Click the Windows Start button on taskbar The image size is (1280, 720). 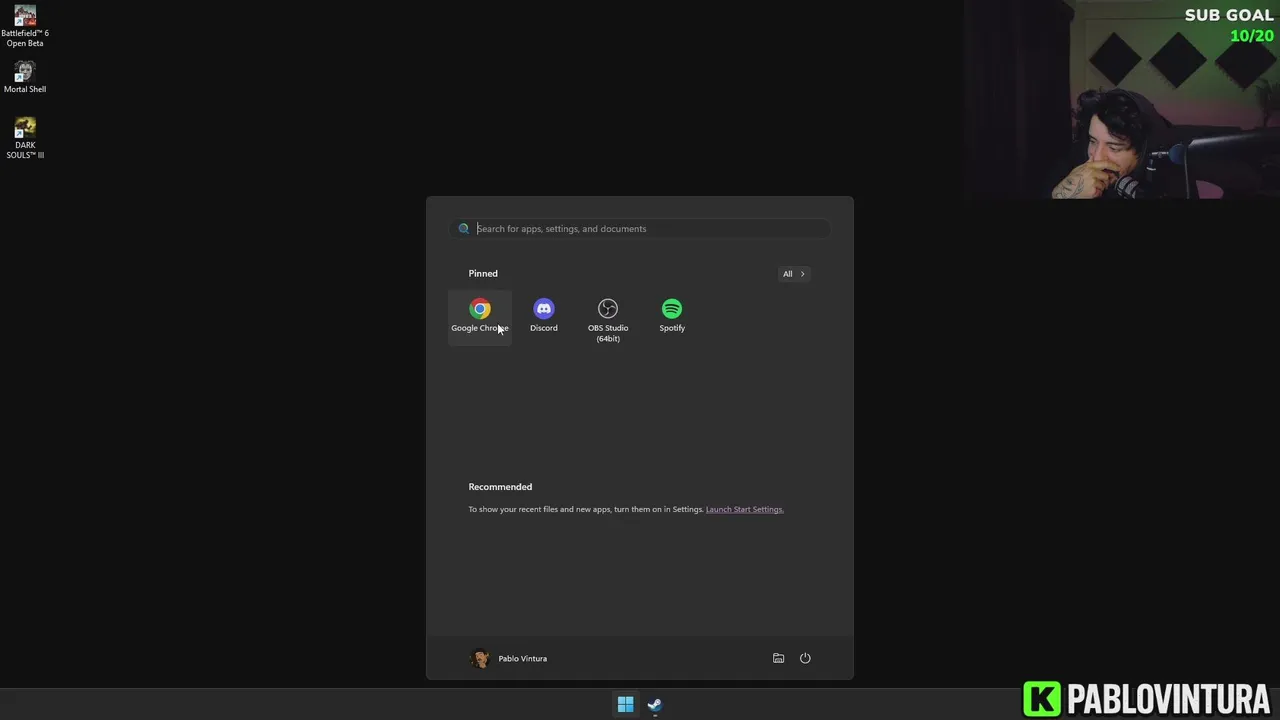(625, 705)
